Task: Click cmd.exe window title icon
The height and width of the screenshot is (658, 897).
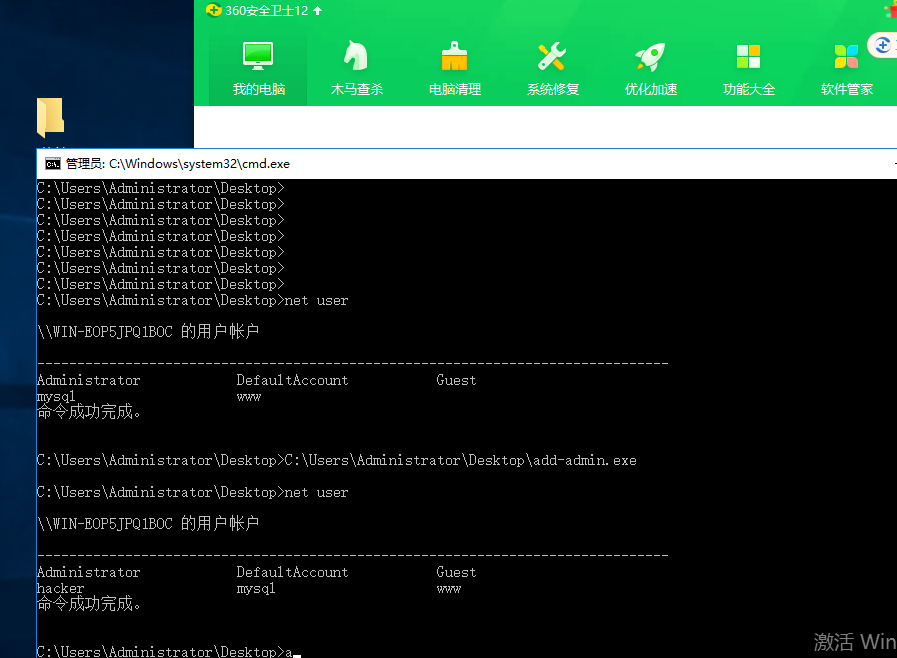Action: pos(53,164)
